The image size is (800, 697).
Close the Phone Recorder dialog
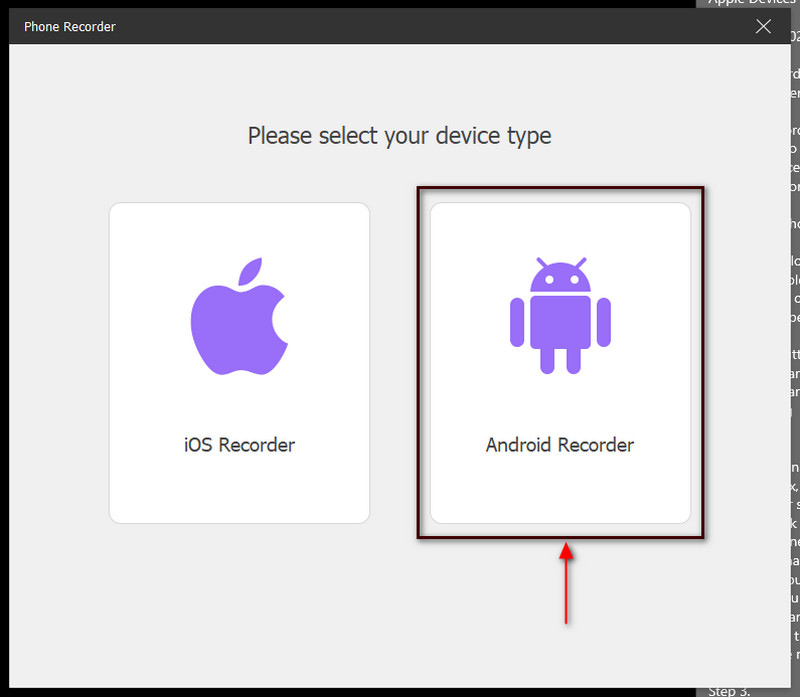pyautogui.click(x=763, y=27)
